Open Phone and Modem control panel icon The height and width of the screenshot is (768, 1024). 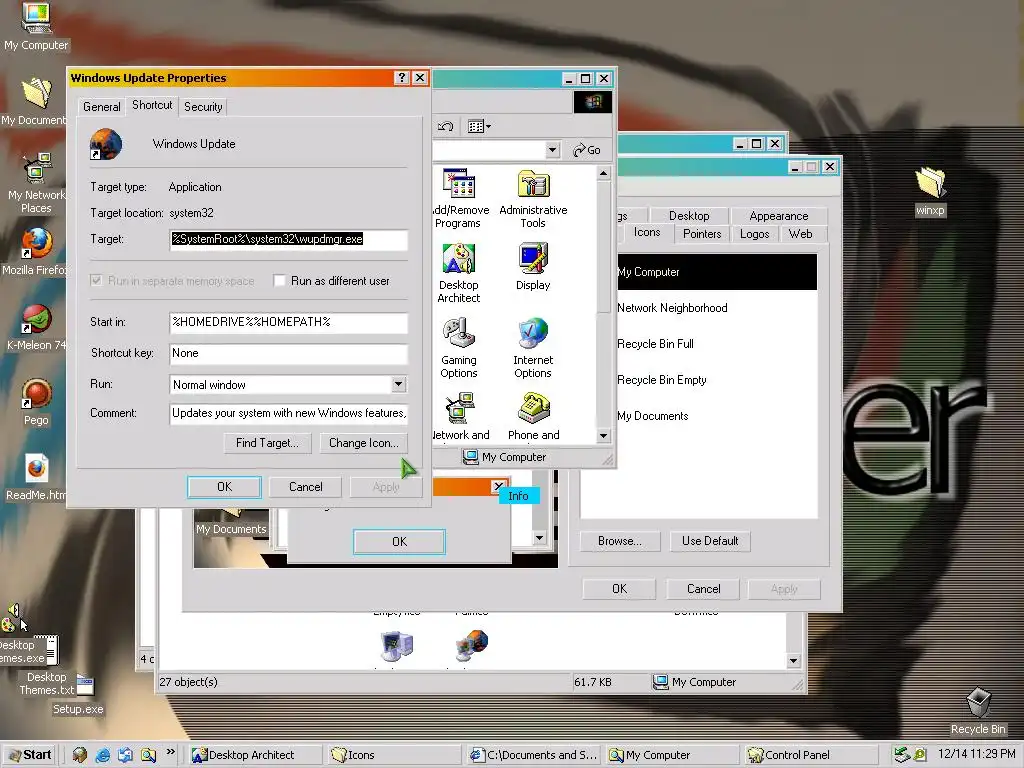coord(534,418)
